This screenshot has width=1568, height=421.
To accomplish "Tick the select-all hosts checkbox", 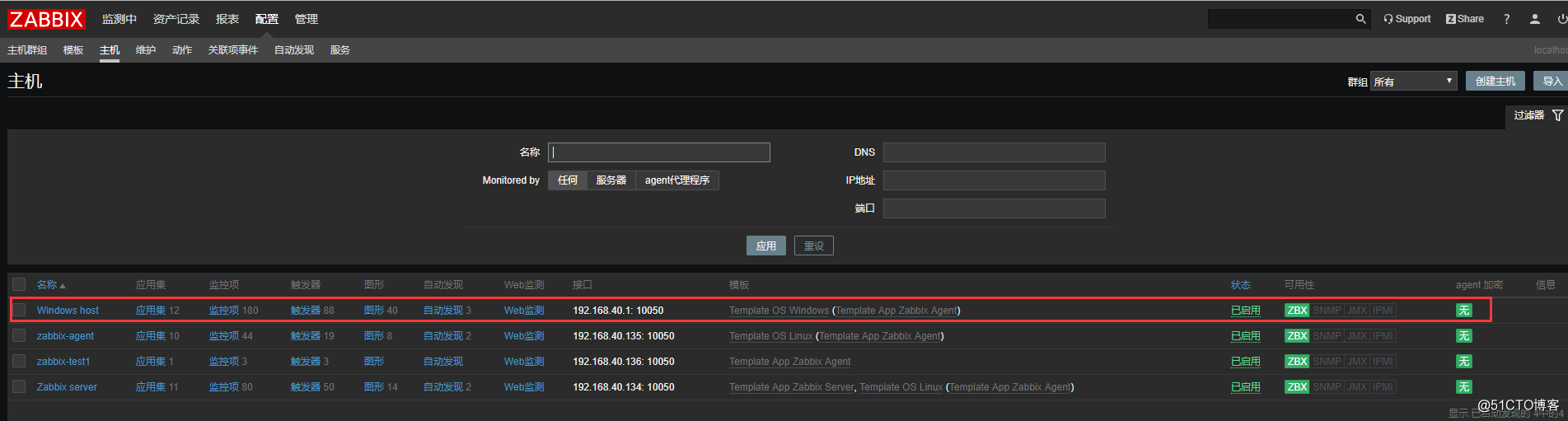I will [x=19, y=285].
